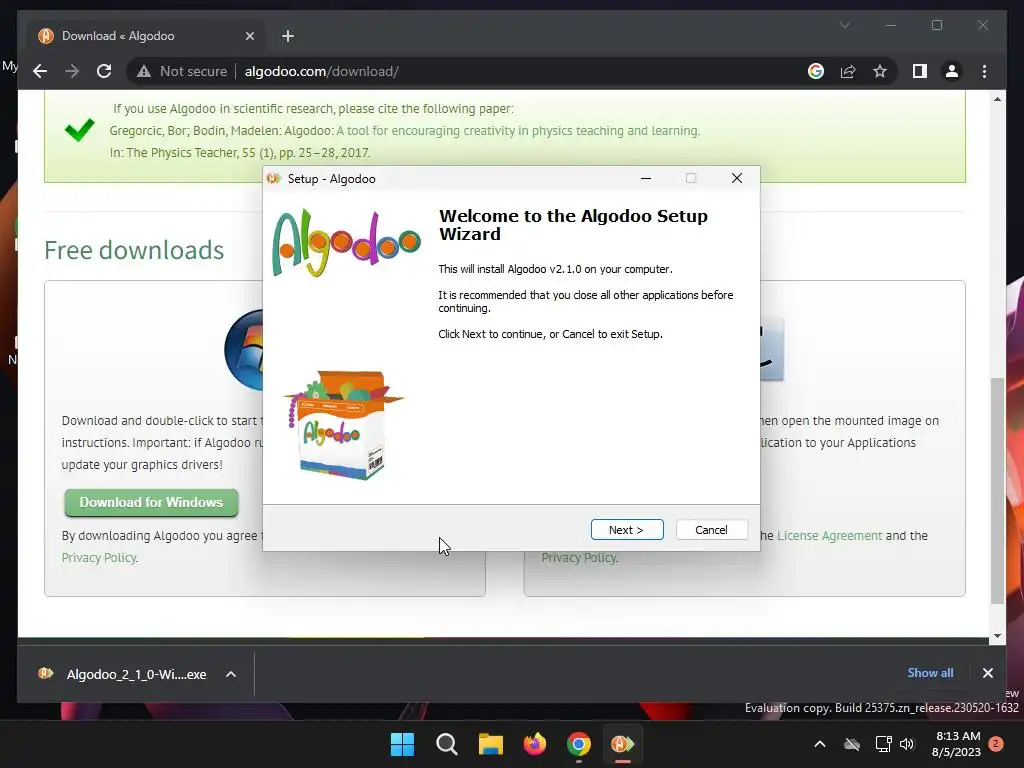The height and width of the screenshot is (768, 1024).
Task: Switch to Chrome in taskbar
Action: pos(579,744)
